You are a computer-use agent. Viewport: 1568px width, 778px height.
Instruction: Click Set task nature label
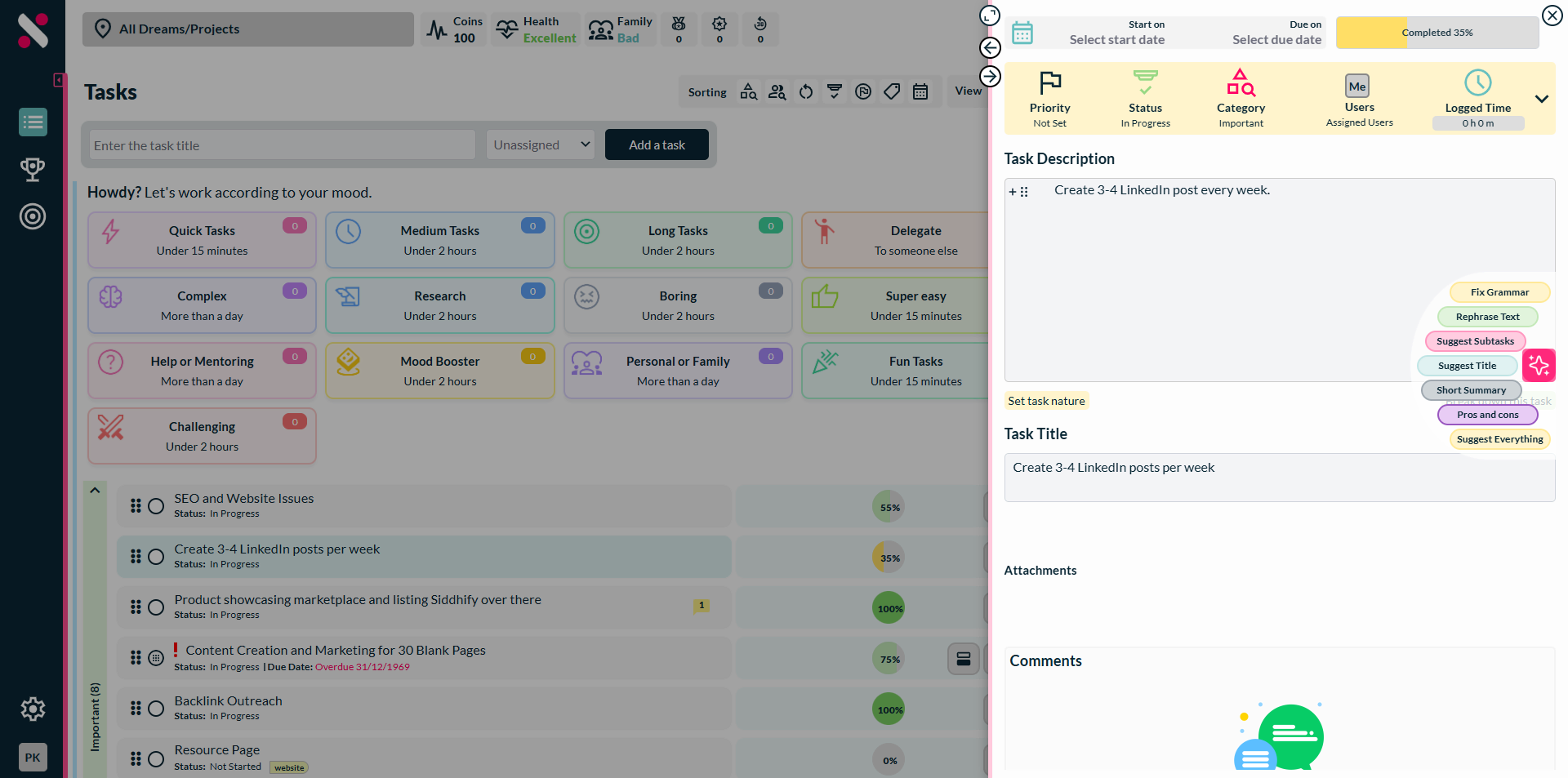coord(1046,401)
